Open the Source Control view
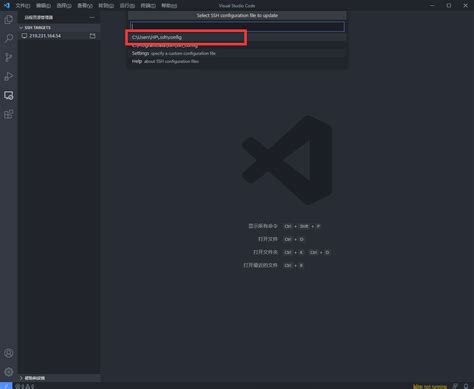474x389 pixels. pos(9,57)
